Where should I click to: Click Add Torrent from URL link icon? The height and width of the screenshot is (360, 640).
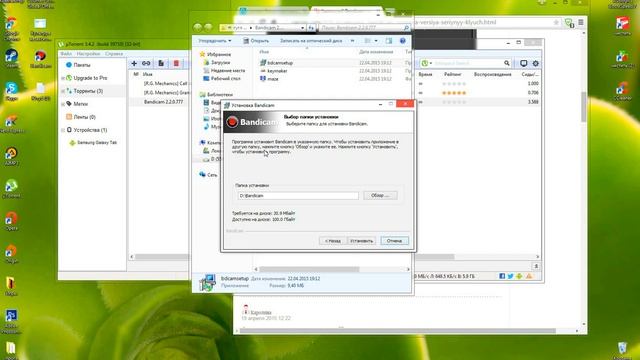click(146, 63)
